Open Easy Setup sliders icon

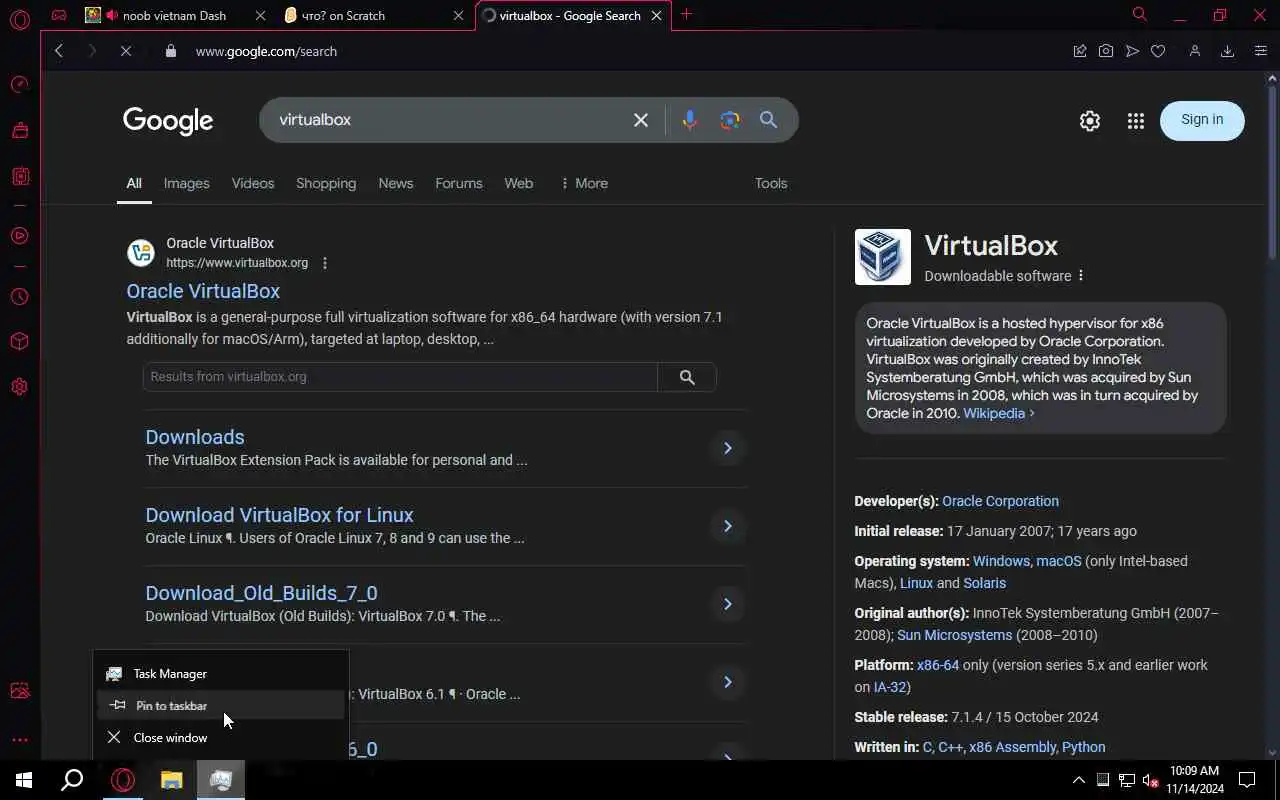1260,51
